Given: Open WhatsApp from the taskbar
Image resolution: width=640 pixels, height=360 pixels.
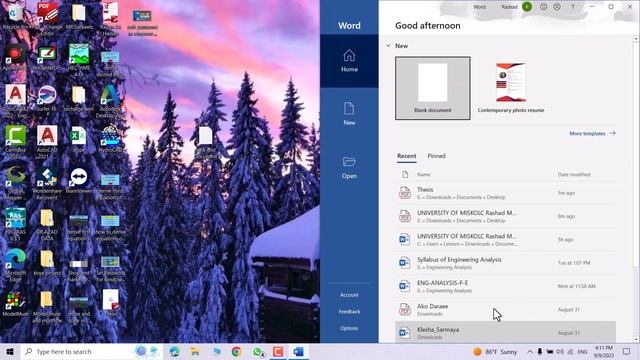Looking at the screenshot, I should click(x=257, y=351).
